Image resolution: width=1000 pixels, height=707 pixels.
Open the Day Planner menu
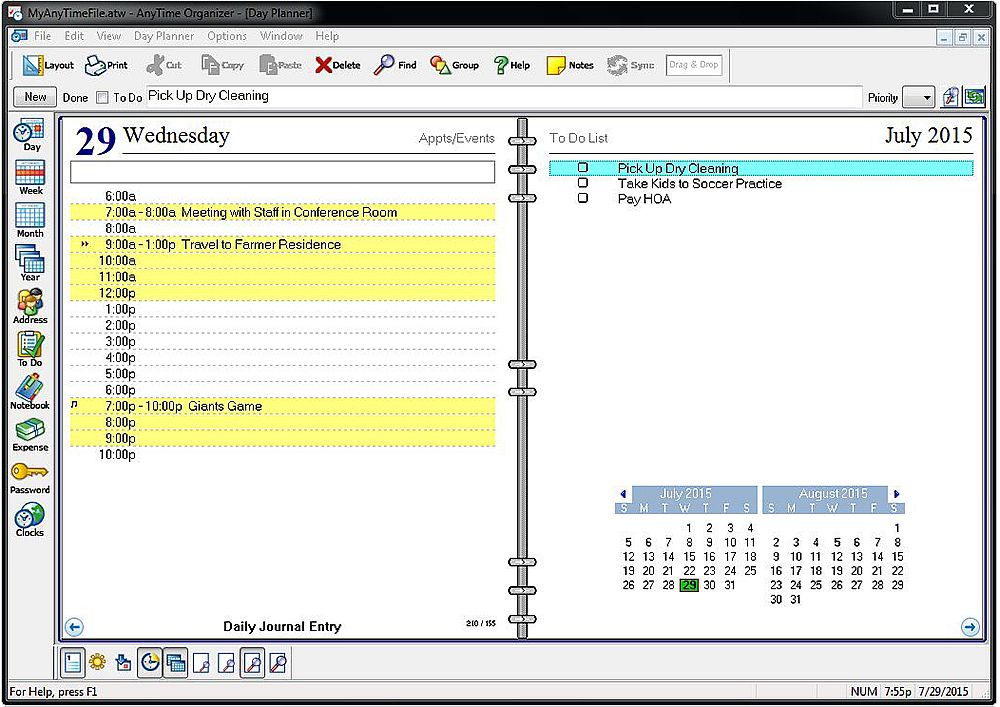(164, 36)
